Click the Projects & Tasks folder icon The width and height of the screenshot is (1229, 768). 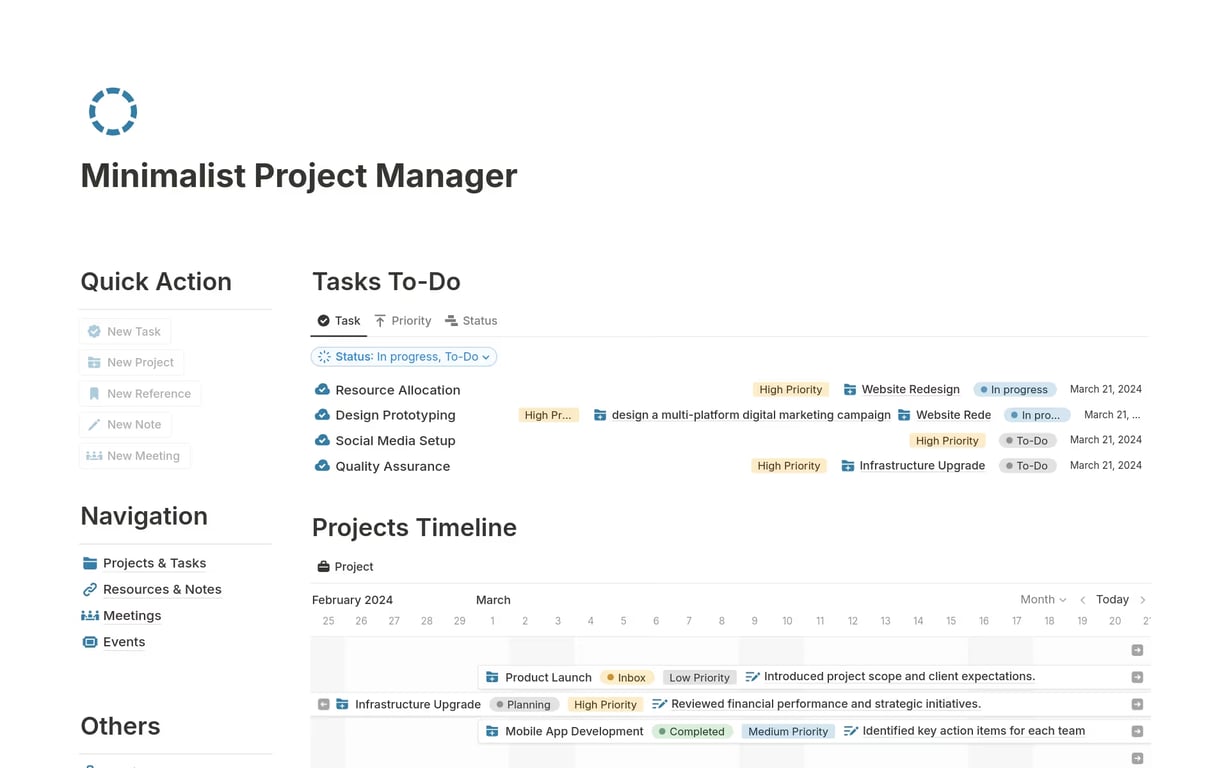tap(90, 563)
